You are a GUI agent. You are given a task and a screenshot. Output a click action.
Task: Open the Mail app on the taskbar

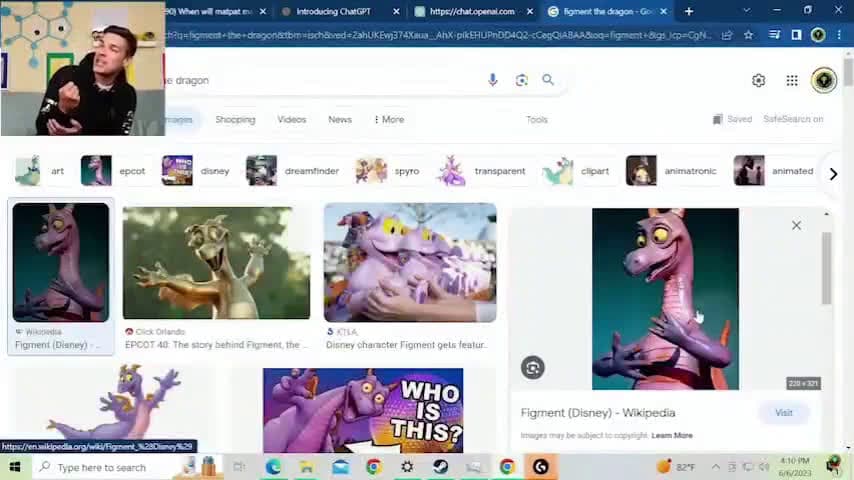[340, 467]
